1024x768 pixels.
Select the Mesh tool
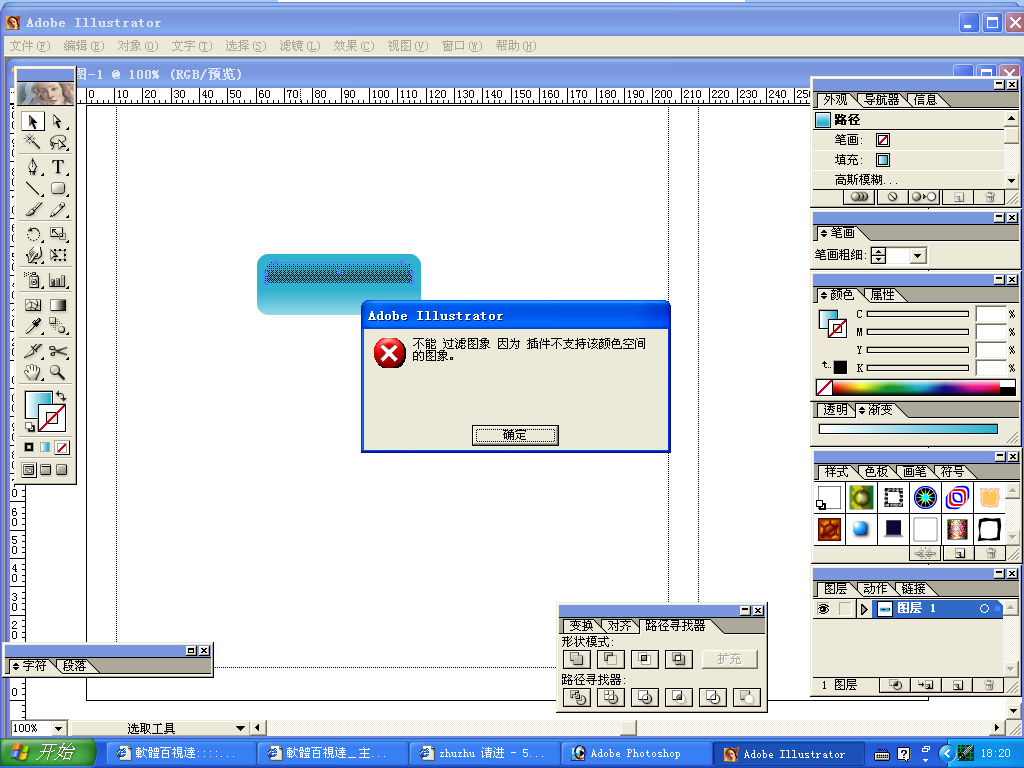(x=33, y=305)
